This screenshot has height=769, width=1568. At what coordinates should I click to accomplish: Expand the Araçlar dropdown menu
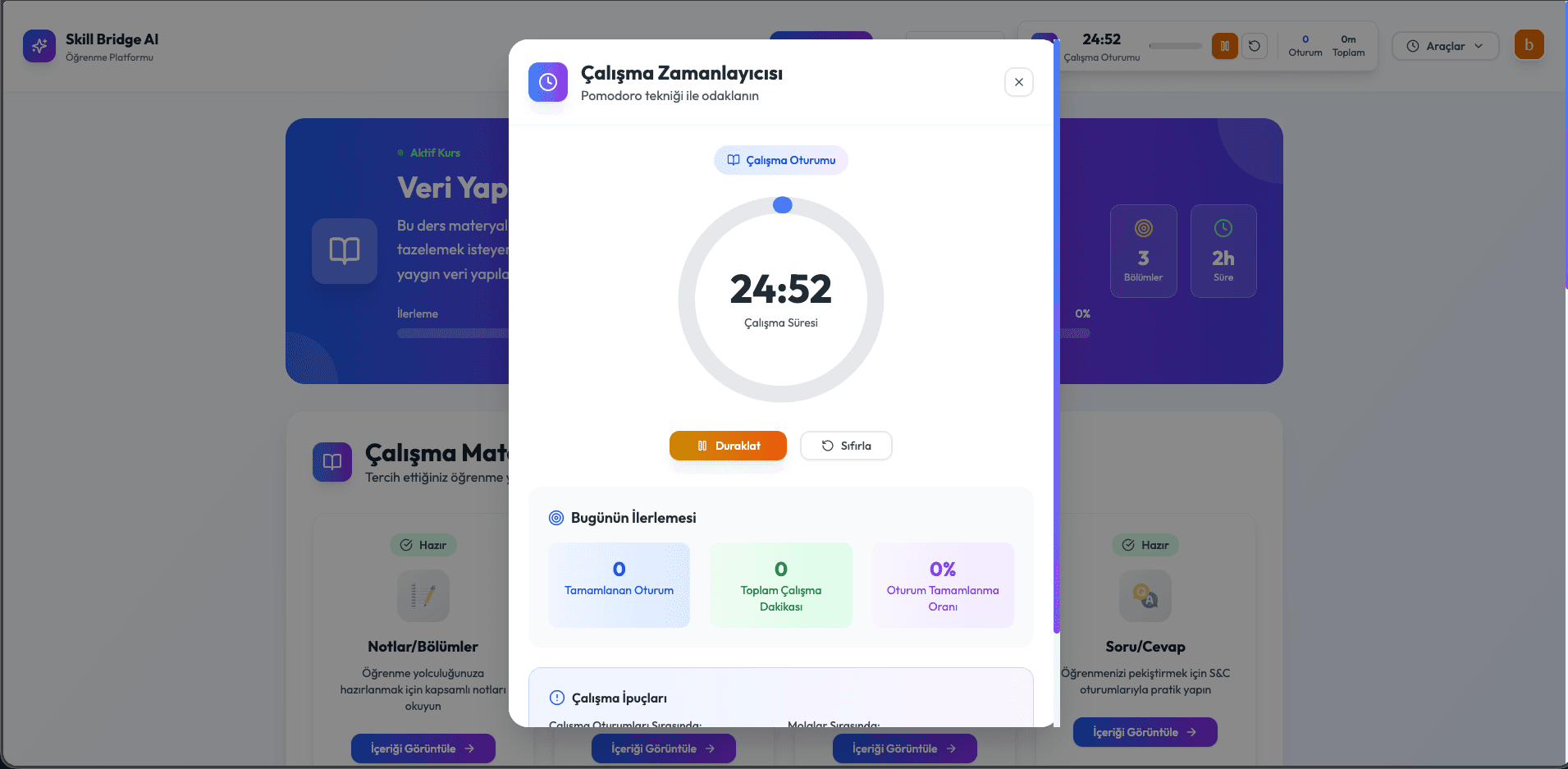click(x=1445, y=46)
